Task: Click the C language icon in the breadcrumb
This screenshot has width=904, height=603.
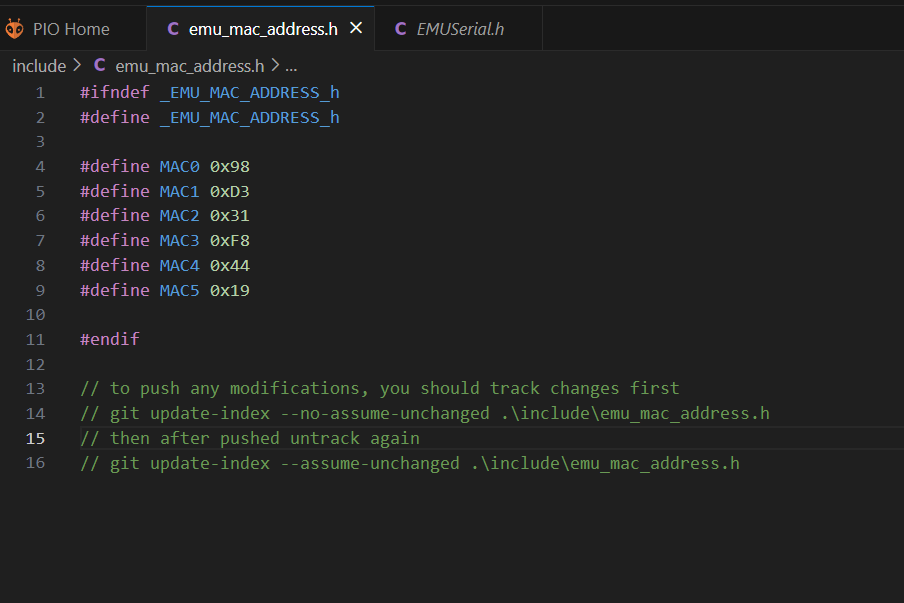Action: pyautogui.click(x=99, y=66)
